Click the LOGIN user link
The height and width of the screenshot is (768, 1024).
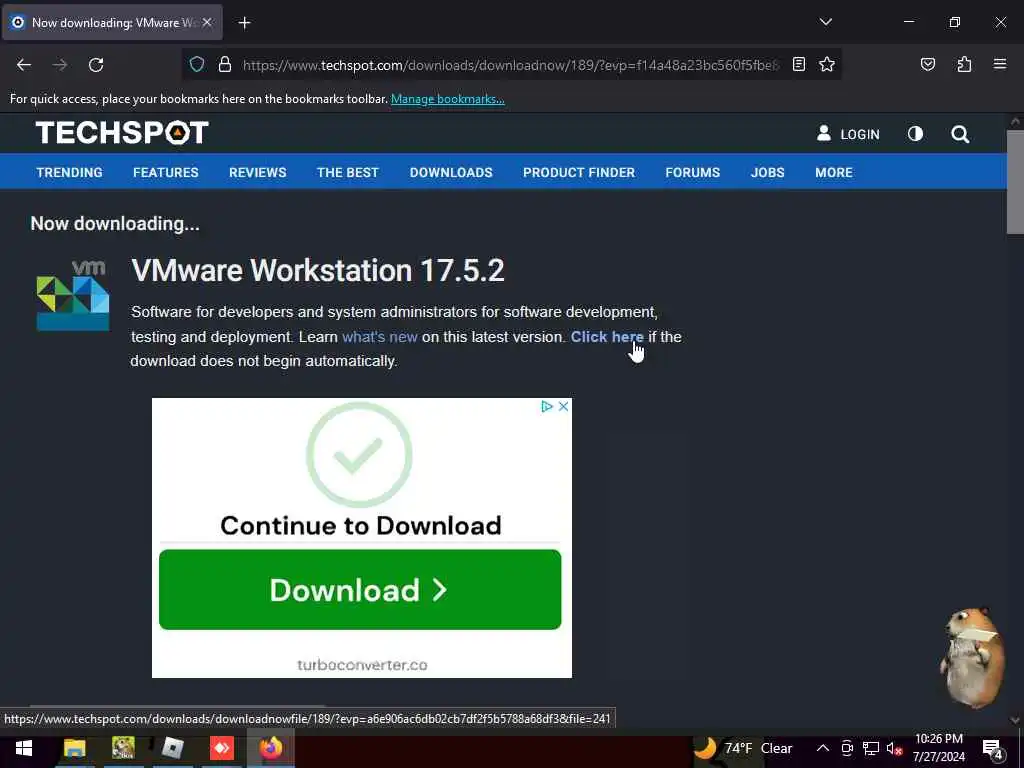click(848, 134)
